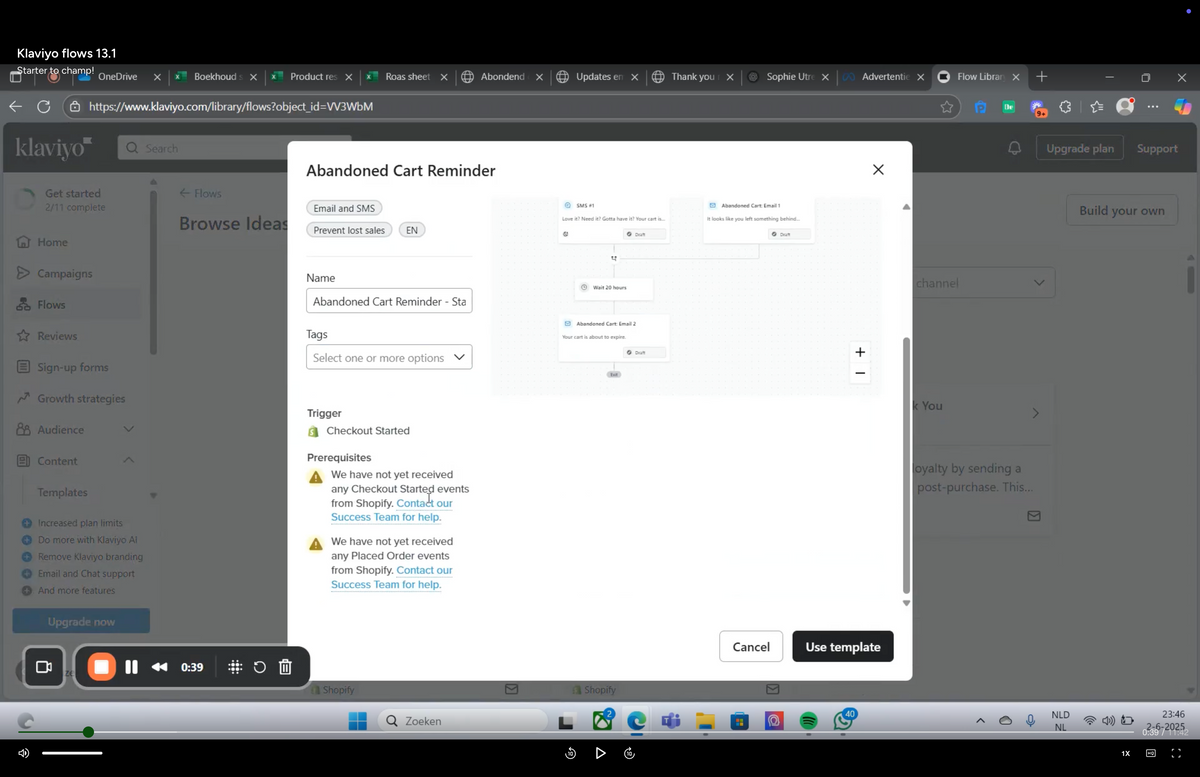The image size is (1200, 777).
Task: Click the Build your own button
Action: point(1122,210)
